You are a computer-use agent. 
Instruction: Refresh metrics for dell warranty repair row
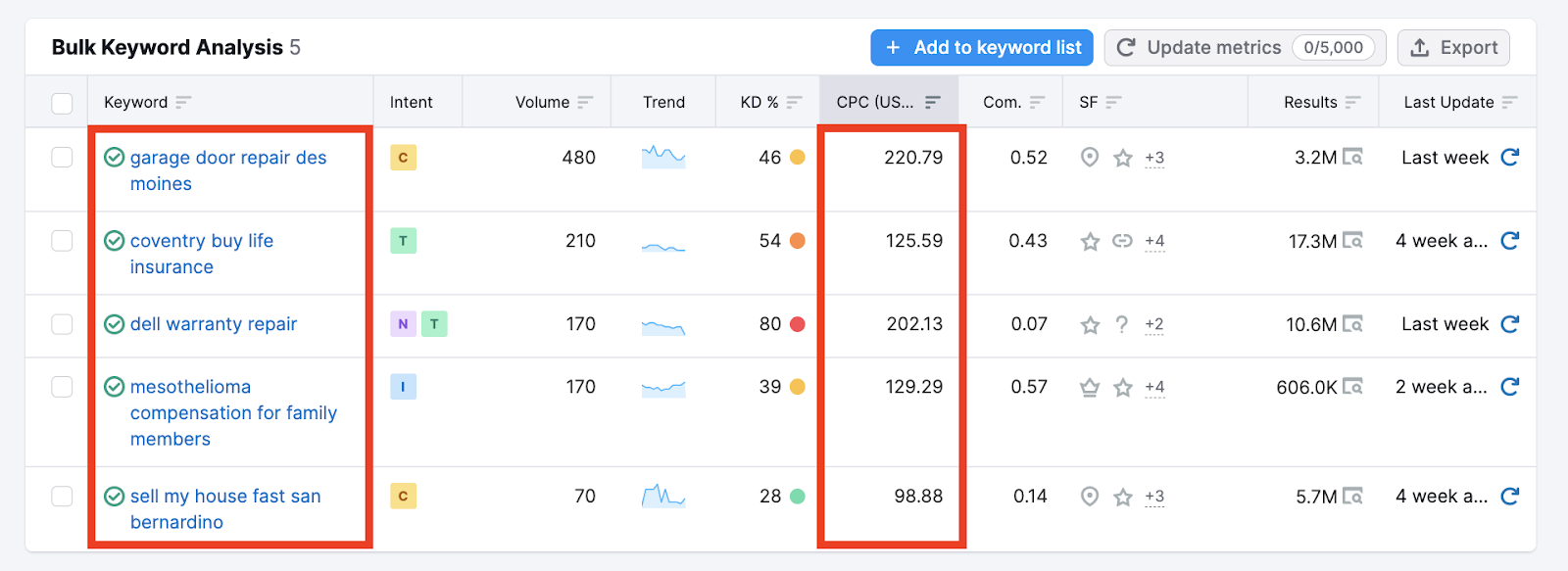click(1509, 324)
